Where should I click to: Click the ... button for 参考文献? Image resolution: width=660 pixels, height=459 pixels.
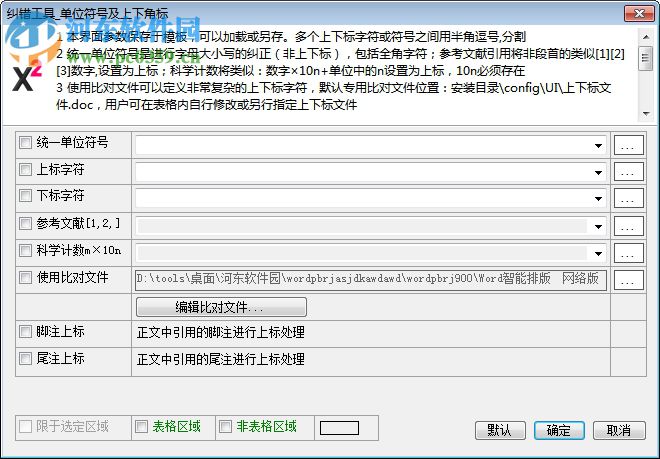tap(628, 226)
